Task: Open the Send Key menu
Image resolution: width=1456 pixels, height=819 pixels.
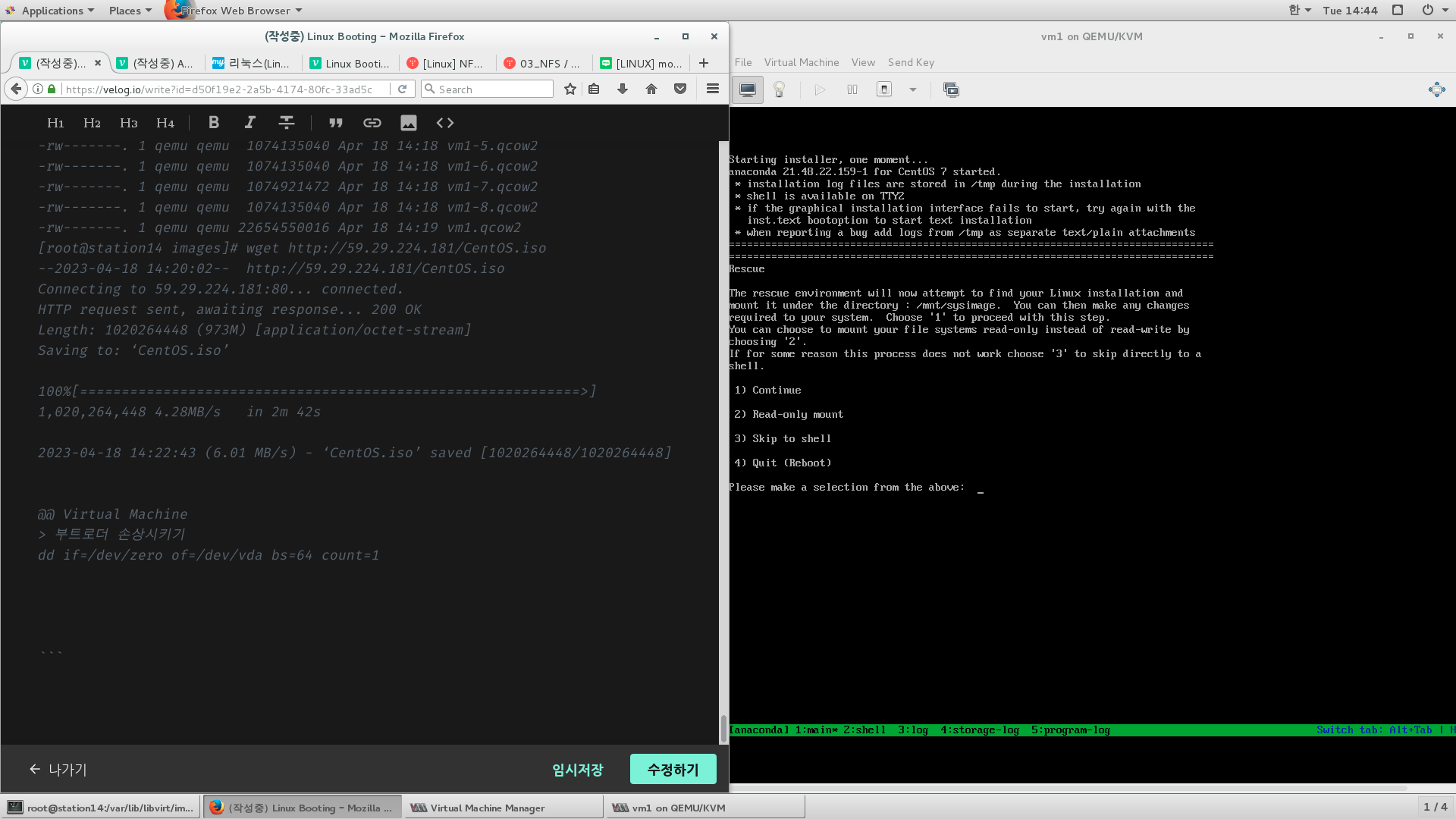Action: tap(911, 62)
